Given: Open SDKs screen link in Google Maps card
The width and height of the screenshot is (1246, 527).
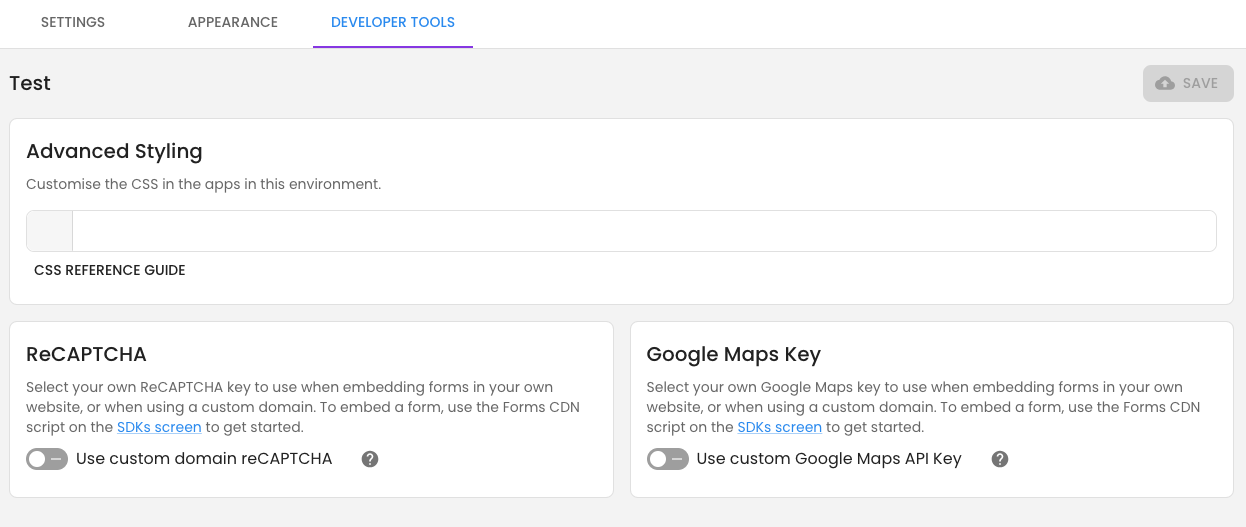Looking at the screenshot, I should pyautogui.click(x=780, y=427).
